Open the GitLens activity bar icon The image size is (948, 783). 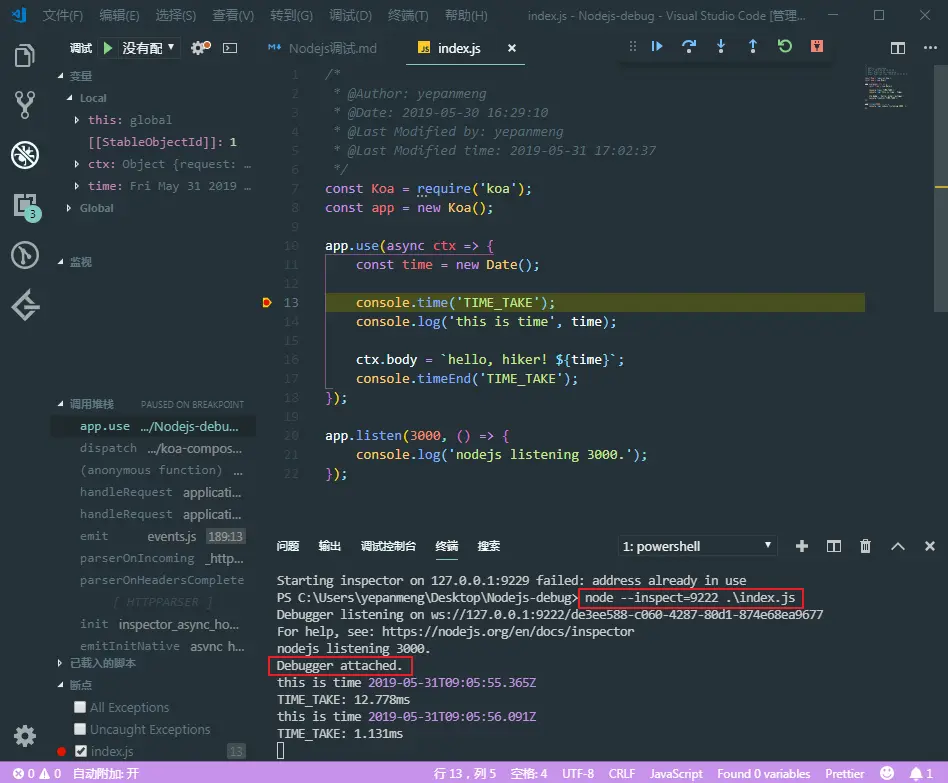pyautogui.click(x=24, y=255)
